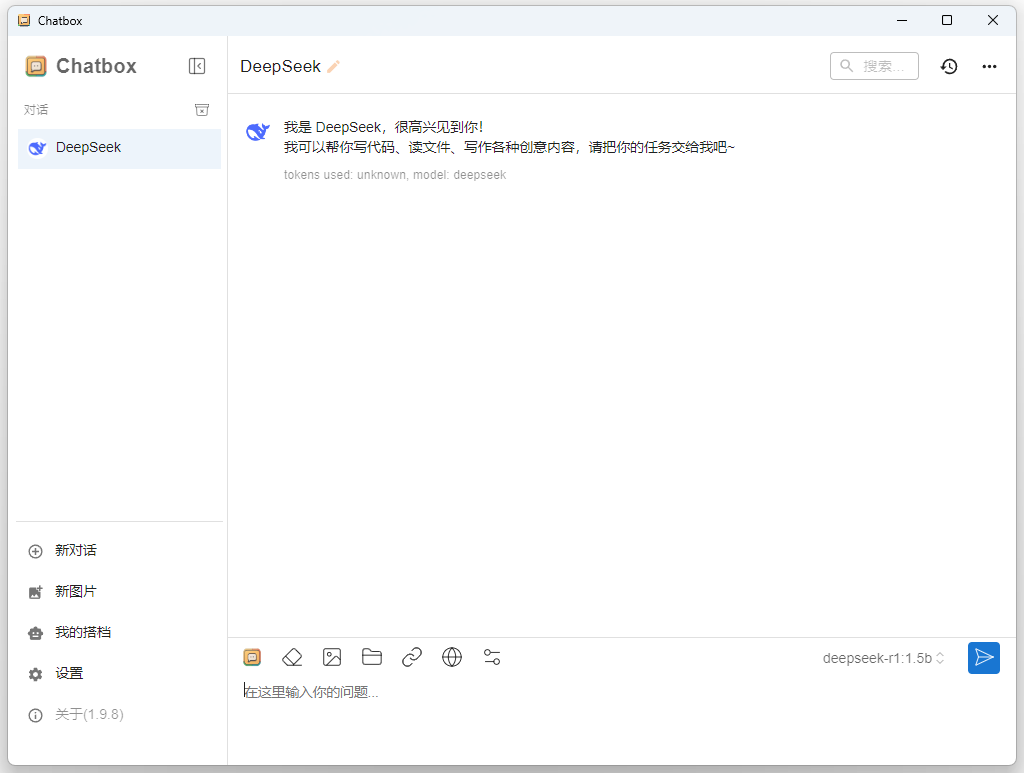The image size is (1024, 773).
Task: Click the Chatbox logo icon in the input toolbar
Action: [252, 657]
